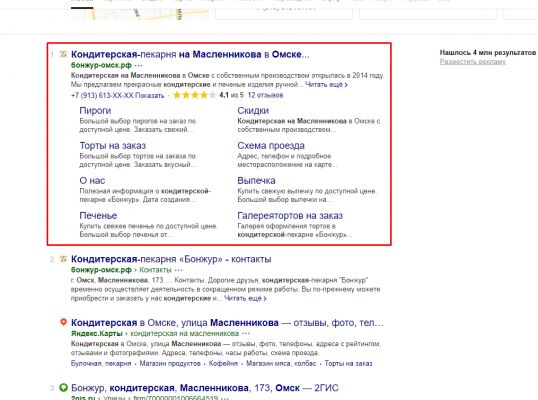The width and height of the screenshot is (538, 400).
Task: Open the 'Кофейня' category link
Action: pos(223,363)
